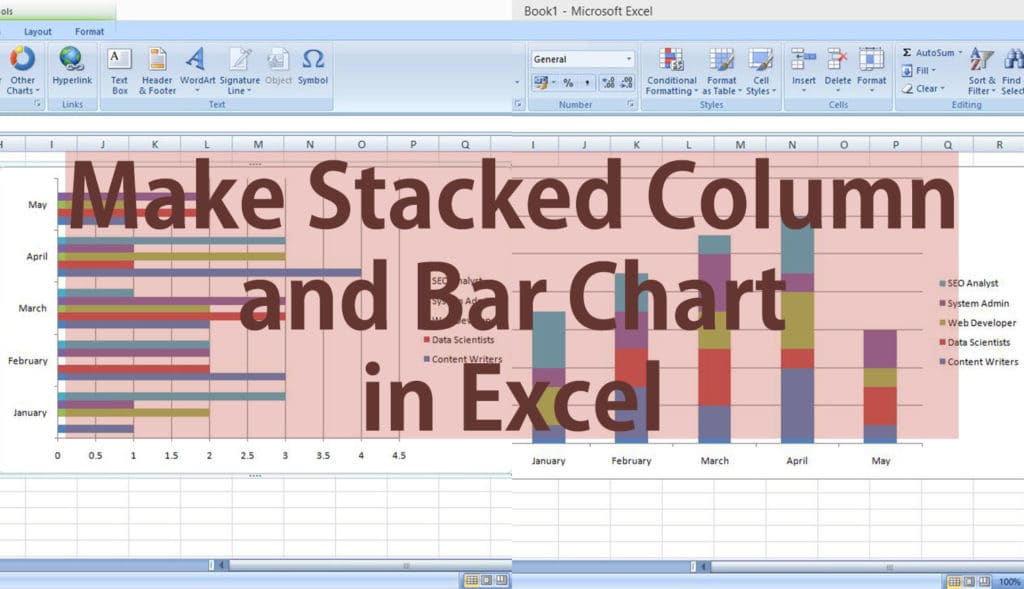Viewport: 1024px width, 589px height.
Task: Expand the General number format dropdown
Action: (x=628, y=59)
